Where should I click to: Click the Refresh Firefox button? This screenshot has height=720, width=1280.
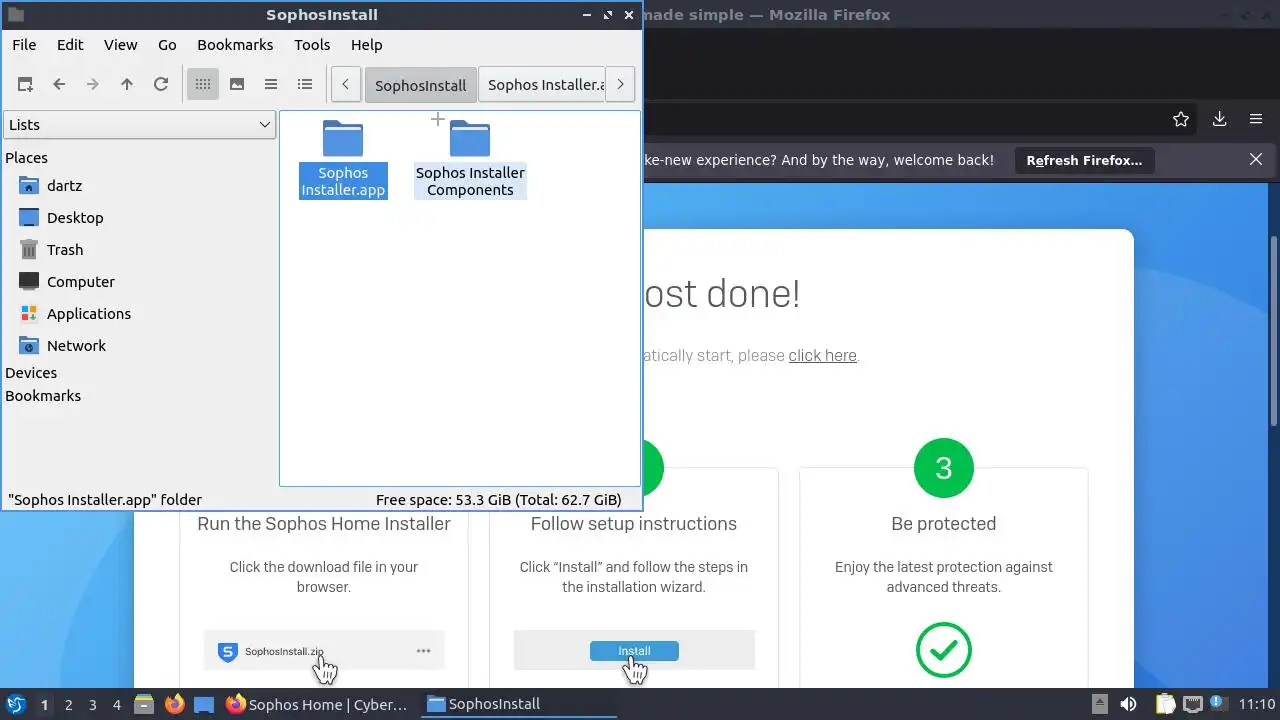click(1084, 160)
